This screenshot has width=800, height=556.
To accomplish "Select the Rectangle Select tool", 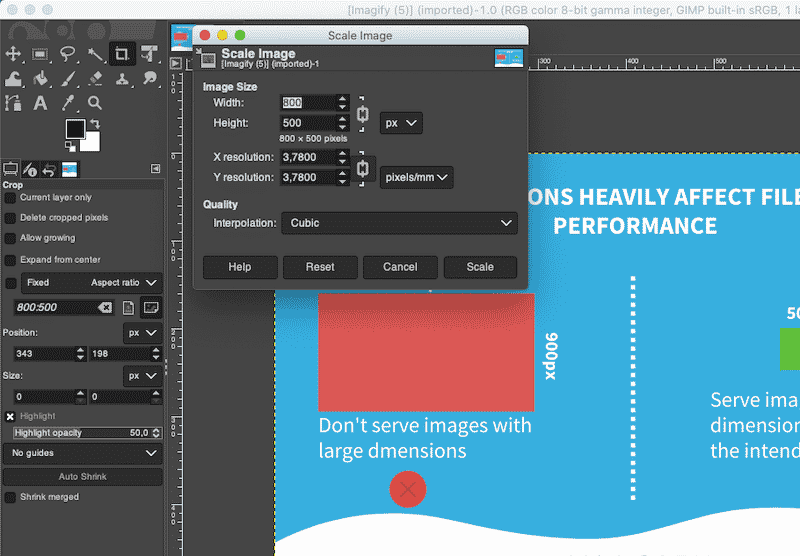I will click(x=40, y=54).
